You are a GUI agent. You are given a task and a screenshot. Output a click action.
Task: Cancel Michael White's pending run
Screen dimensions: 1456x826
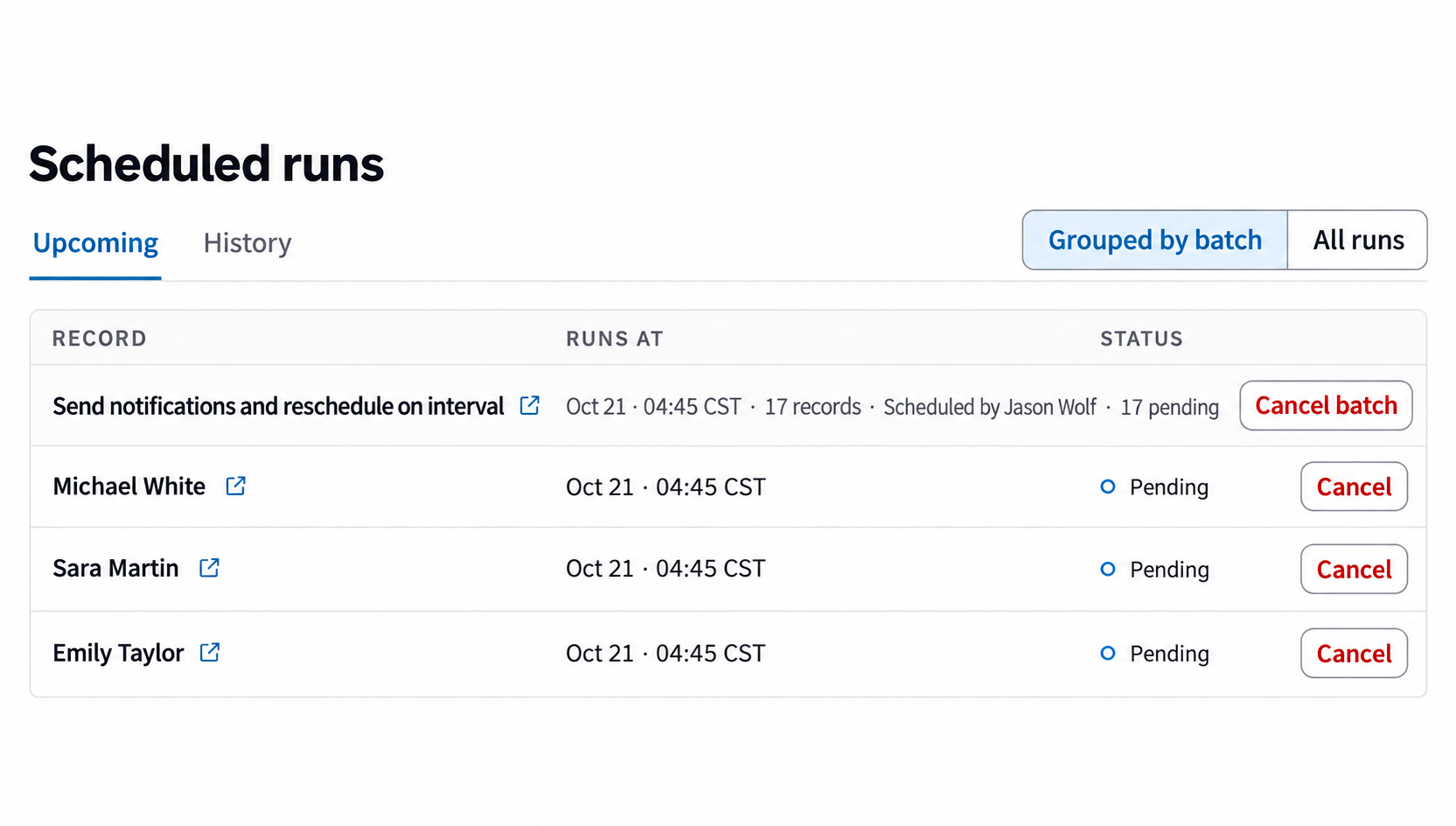(x=1354, y=486)
